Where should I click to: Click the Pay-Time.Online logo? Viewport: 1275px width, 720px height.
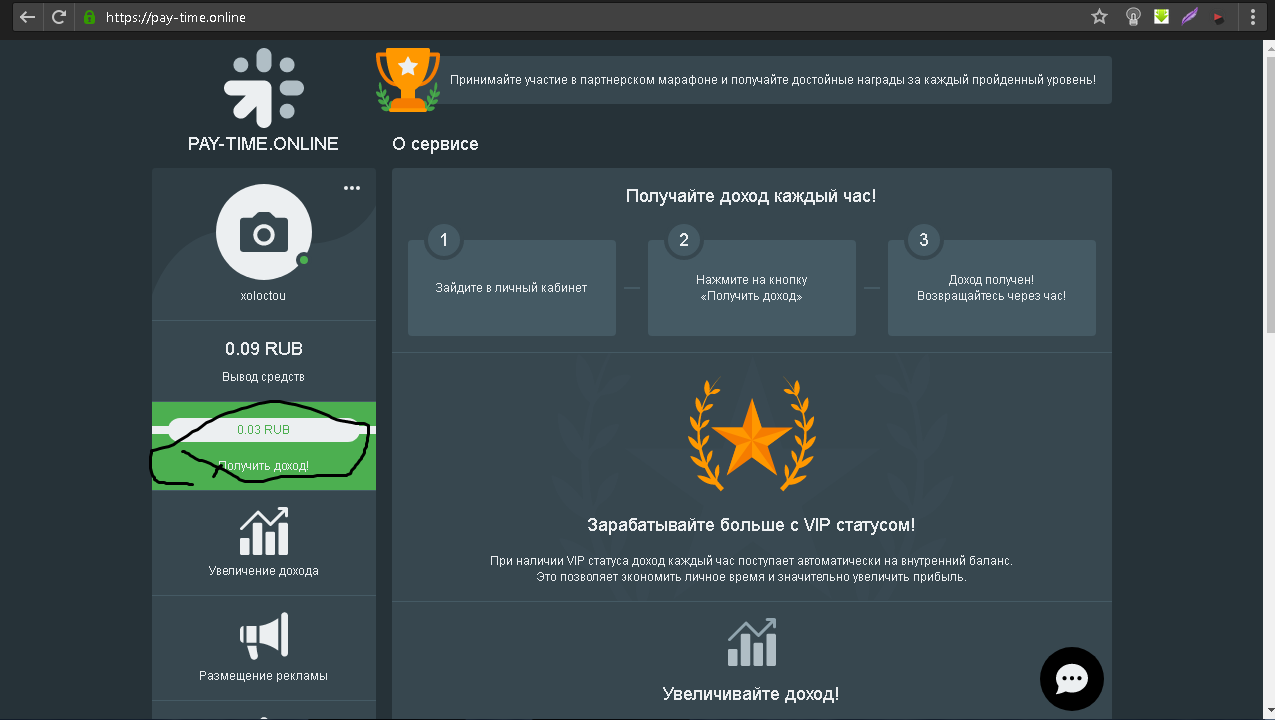click(263, 88)
